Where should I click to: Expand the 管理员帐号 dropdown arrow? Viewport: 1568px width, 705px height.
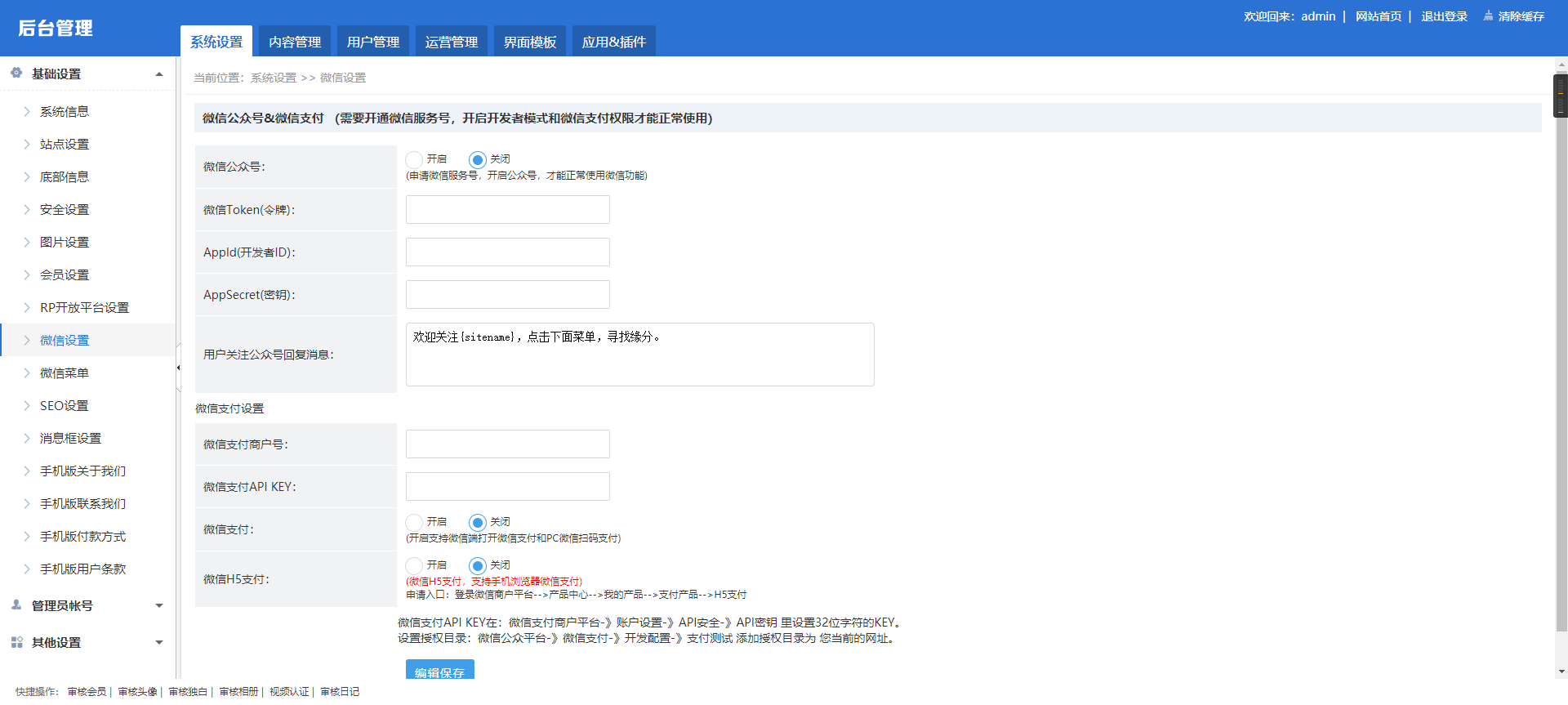[159, 606]
